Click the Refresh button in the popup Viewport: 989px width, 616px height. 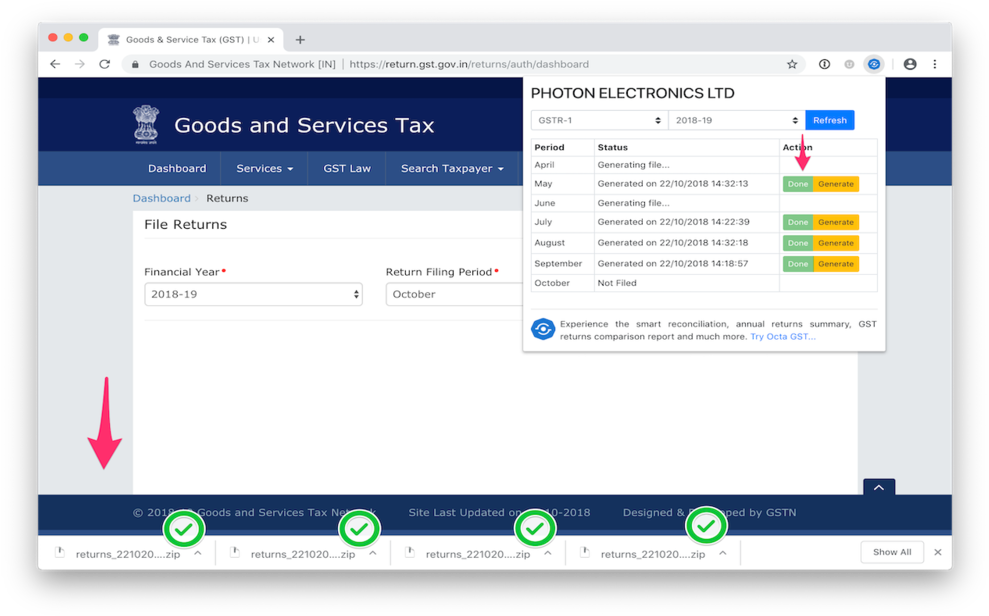click(829, 119)
